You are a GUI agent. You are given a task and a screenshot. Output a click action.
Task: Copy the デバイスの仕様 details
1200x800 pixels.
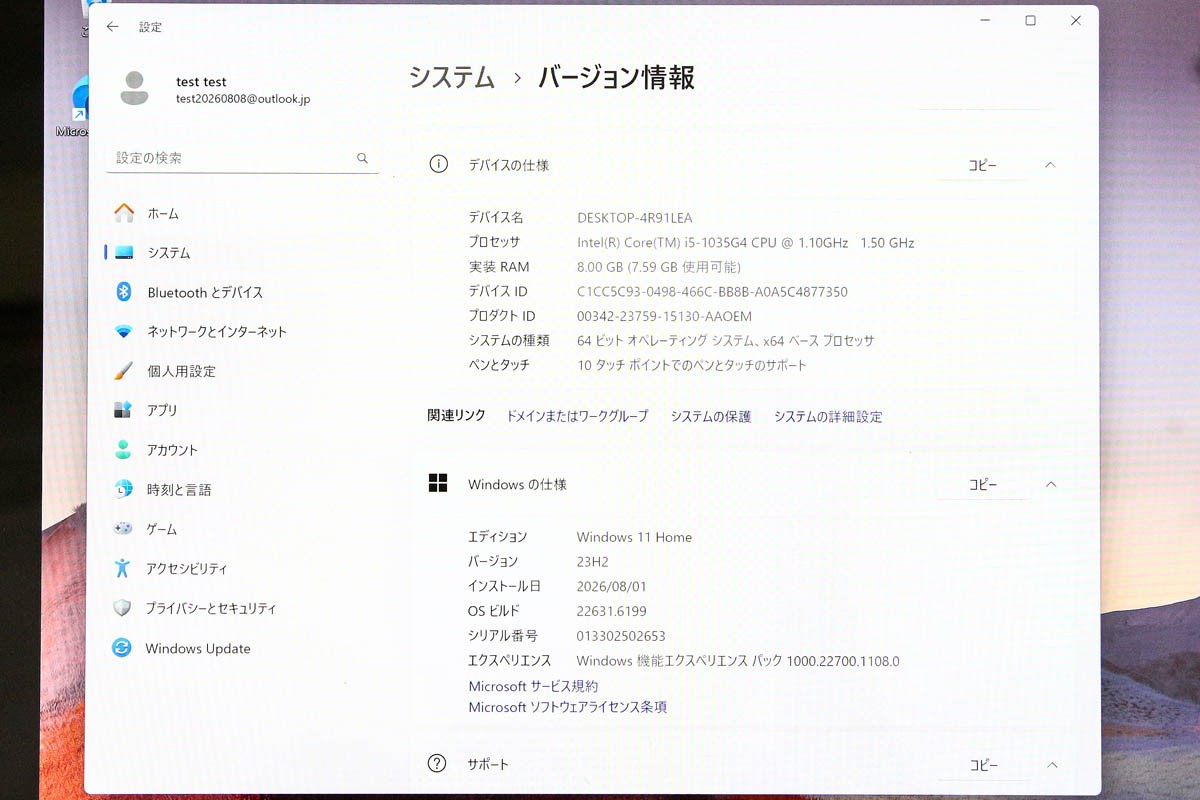point(983,165)
